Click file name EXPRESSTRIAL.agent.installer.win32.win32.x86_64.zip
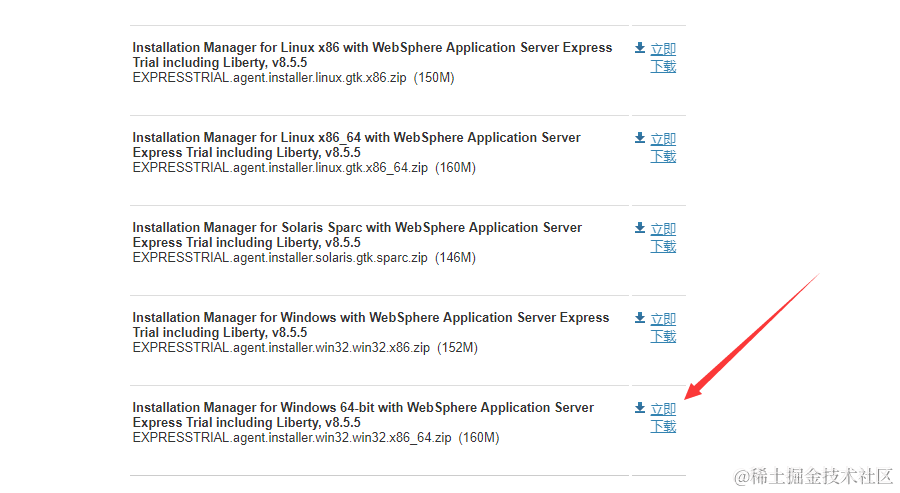The image size is (900, 493). (292, 438)
